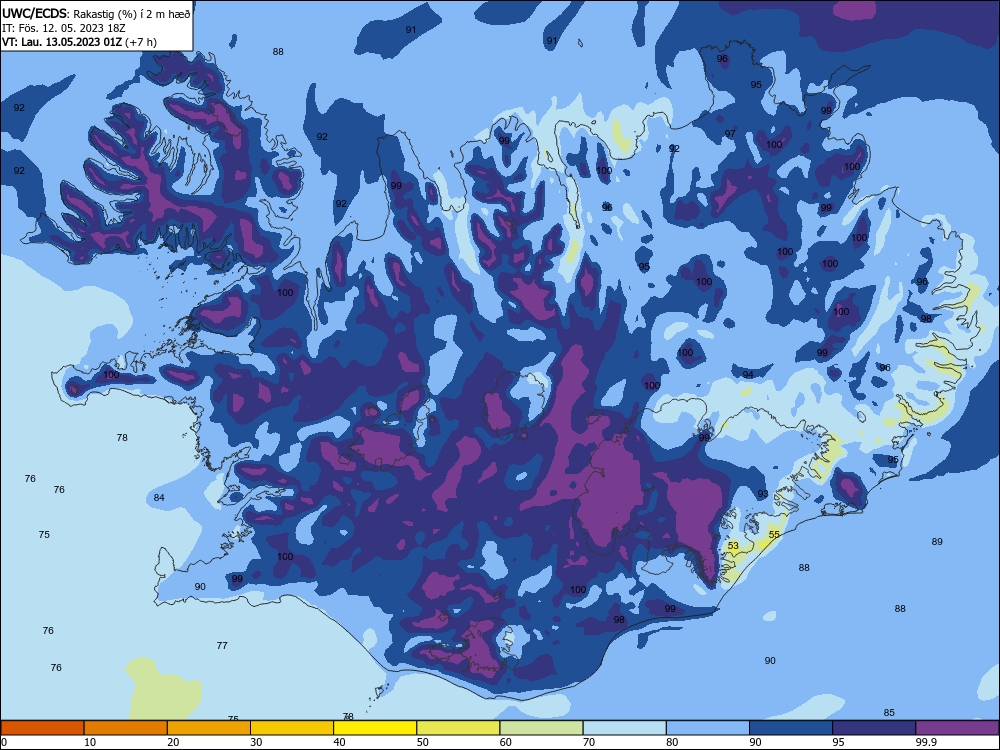The width and height of the screenshot is (1000, 750).
Task: Click the '77' humidity reading
Action: (222, 645)
